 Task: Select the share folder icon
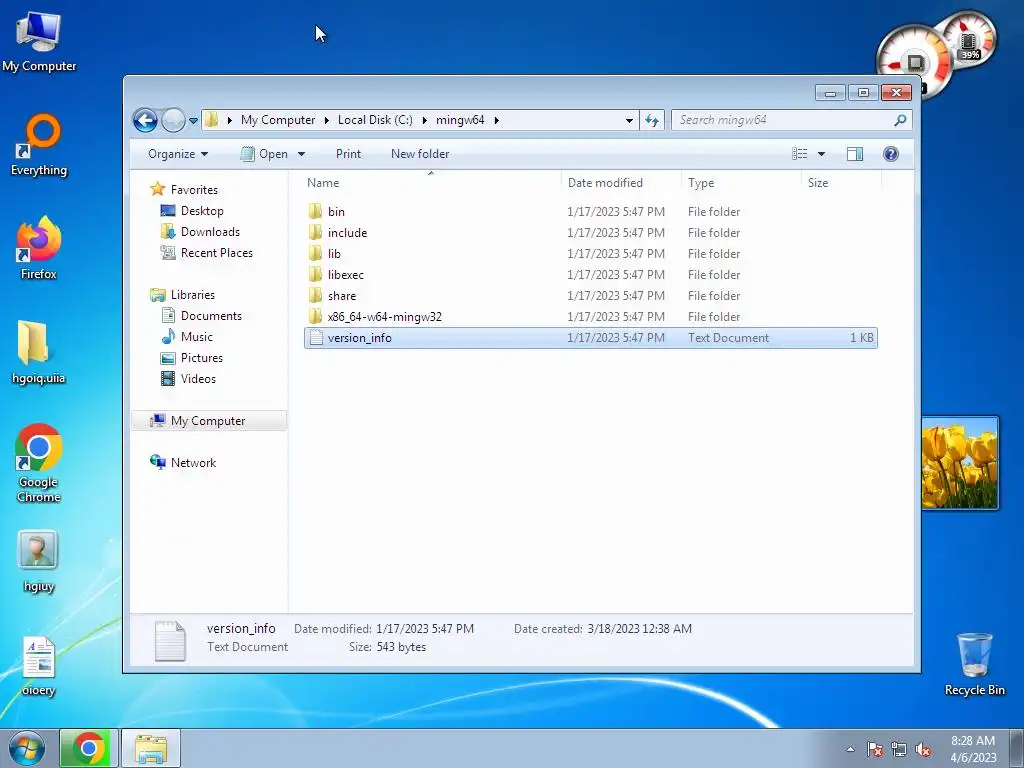click(x=315, y=295)
